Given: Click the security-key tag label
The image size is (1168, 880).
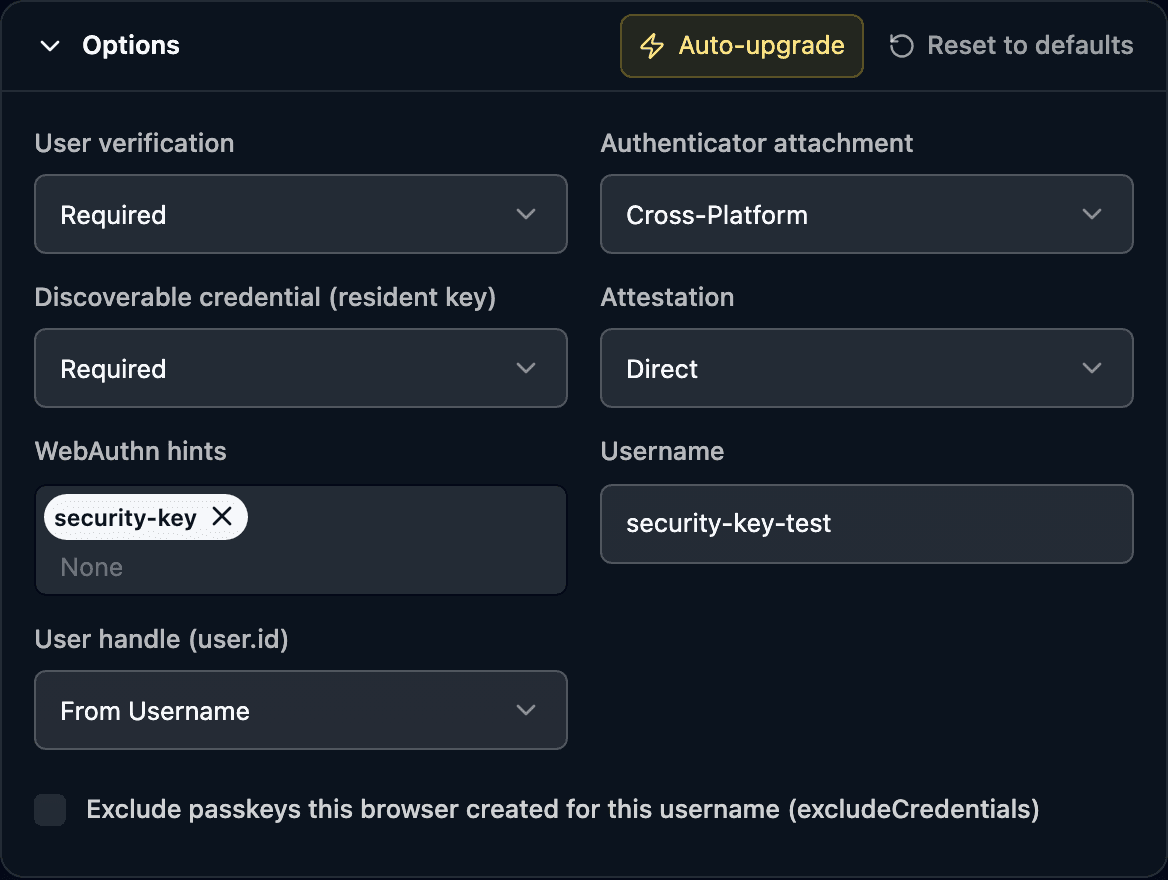Looking at the screenshot, I should pos(125,518).
